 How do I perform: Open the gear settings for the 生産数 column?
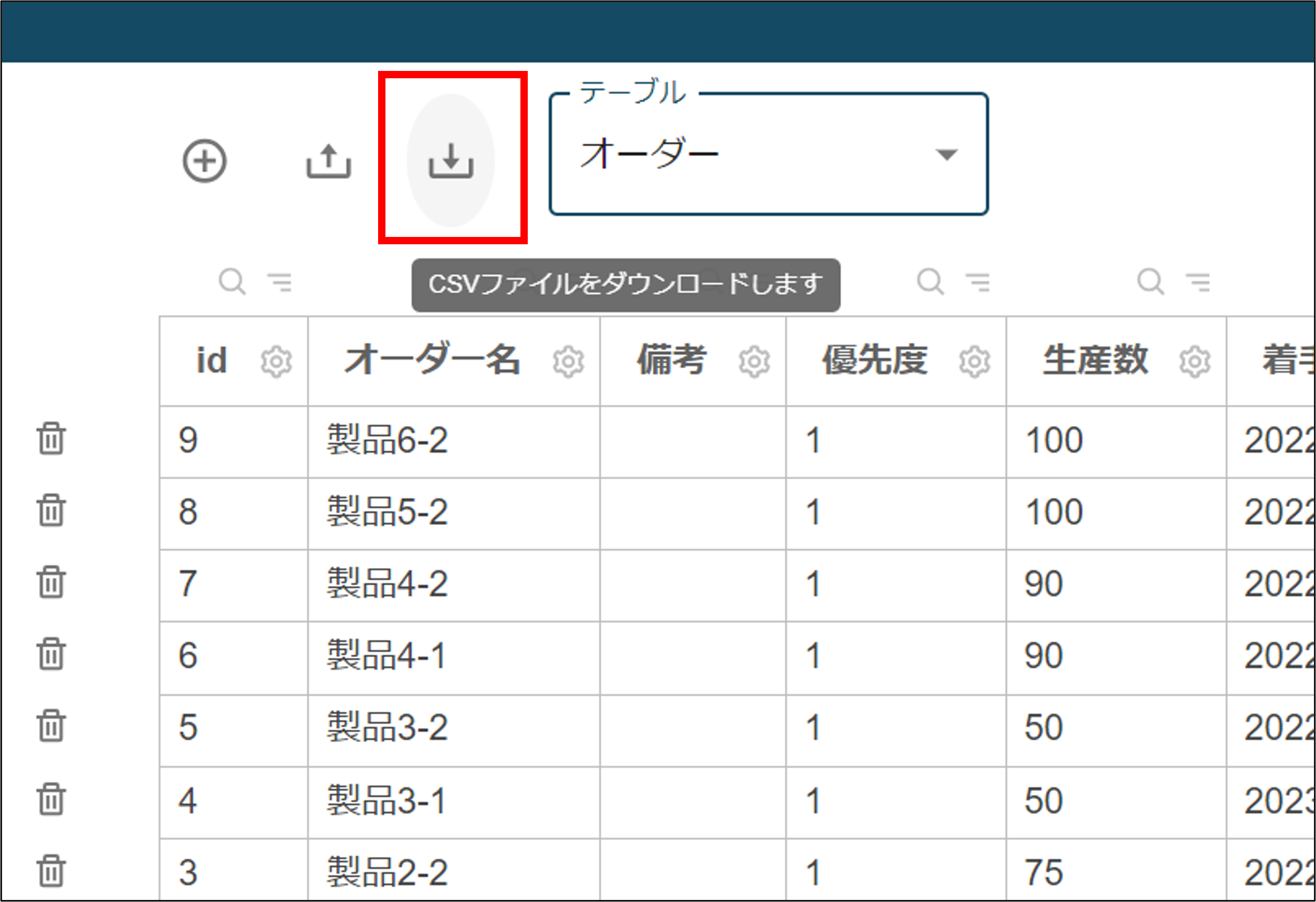coord(1195,361)
